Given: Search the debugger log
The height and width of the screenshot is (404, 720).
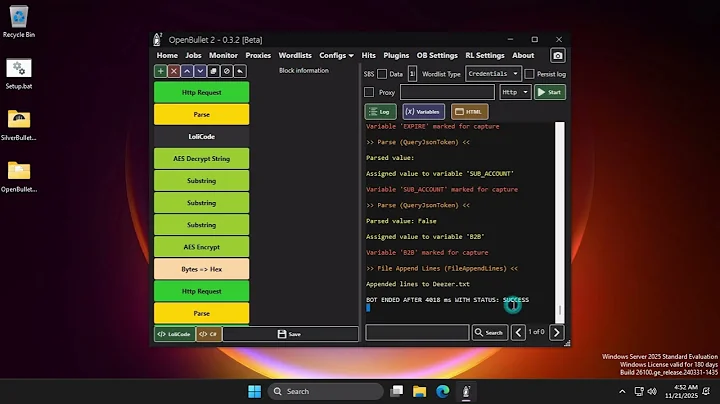Looking at the screenshot, I should click(489, 332).
